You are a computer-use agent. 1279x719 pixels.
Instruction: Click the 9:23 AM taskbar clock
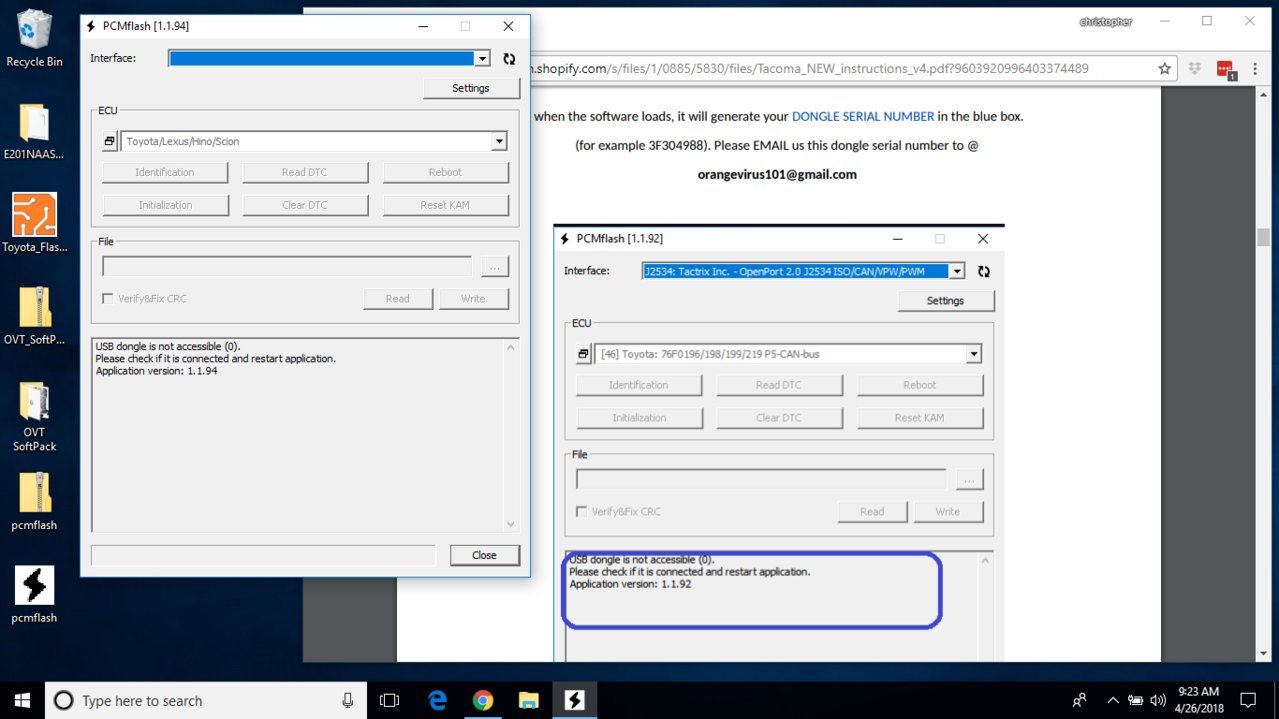pyautogui.click(x=1200, y=692)
